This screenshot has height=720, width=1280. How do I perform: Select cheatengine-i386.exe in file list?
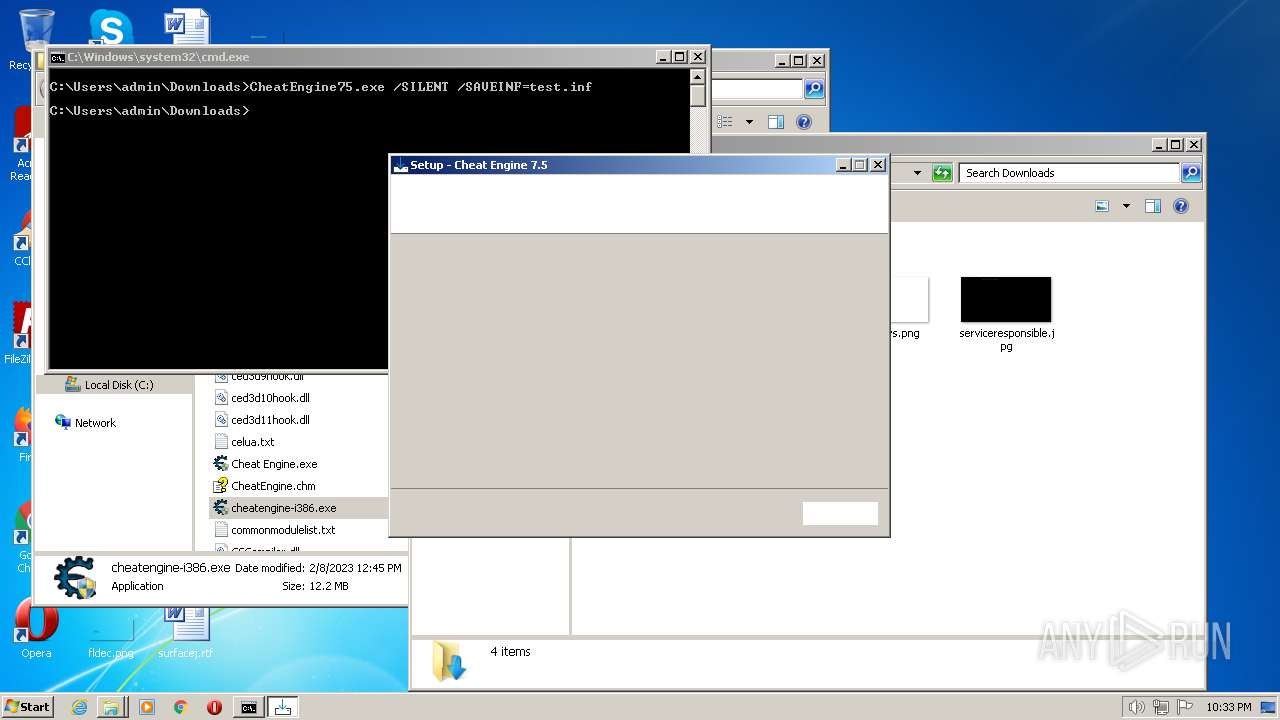coord(284,508)
